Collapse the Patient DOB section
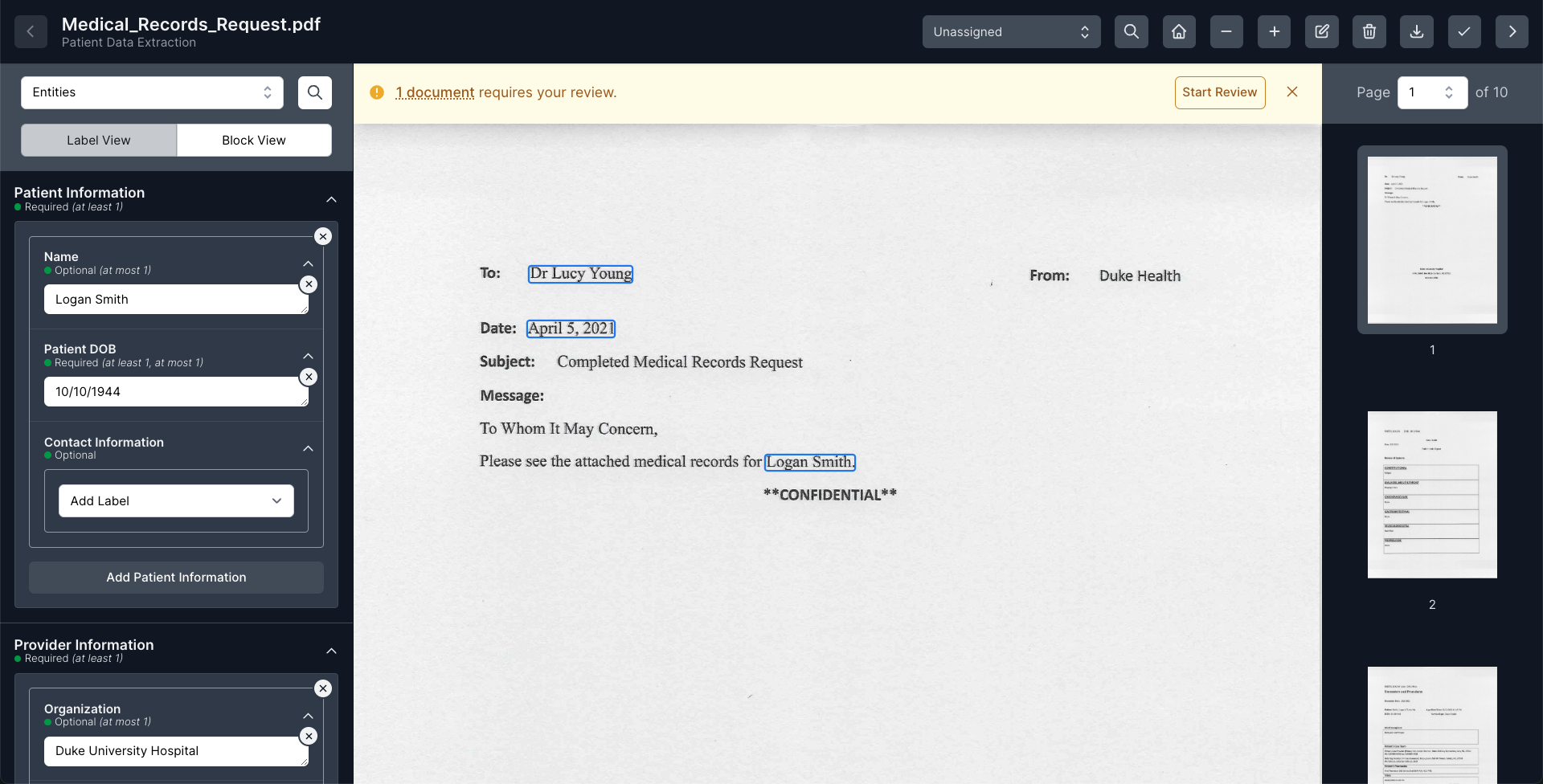Viewport: 1543px width, 784px height. 308,356
